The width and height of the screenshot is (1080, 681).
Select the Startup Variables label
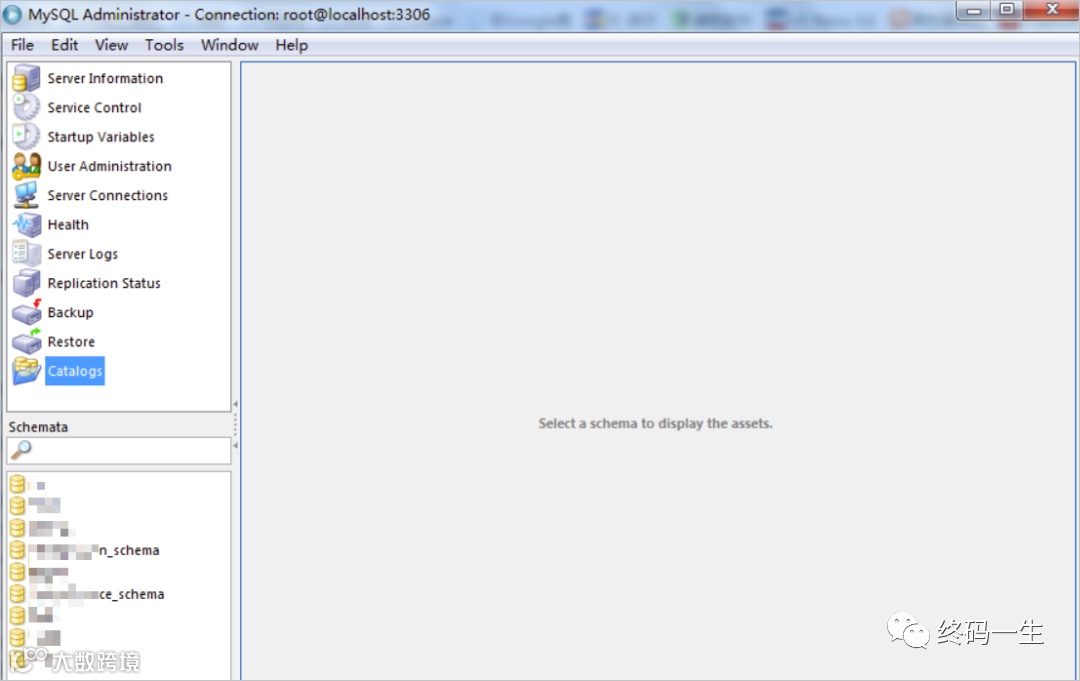point(101,137)
